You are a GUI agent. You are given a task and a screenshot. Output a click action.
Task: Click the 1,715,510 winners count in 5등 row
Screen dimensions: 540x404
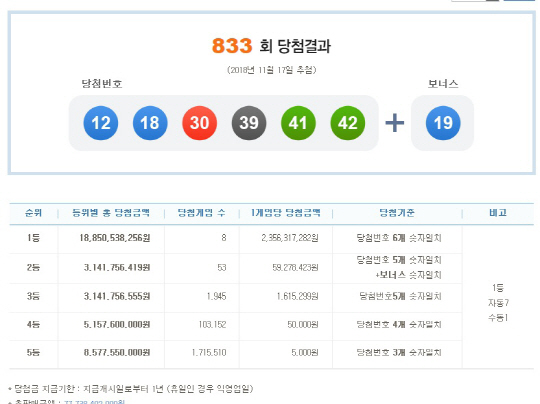(209, 353)
